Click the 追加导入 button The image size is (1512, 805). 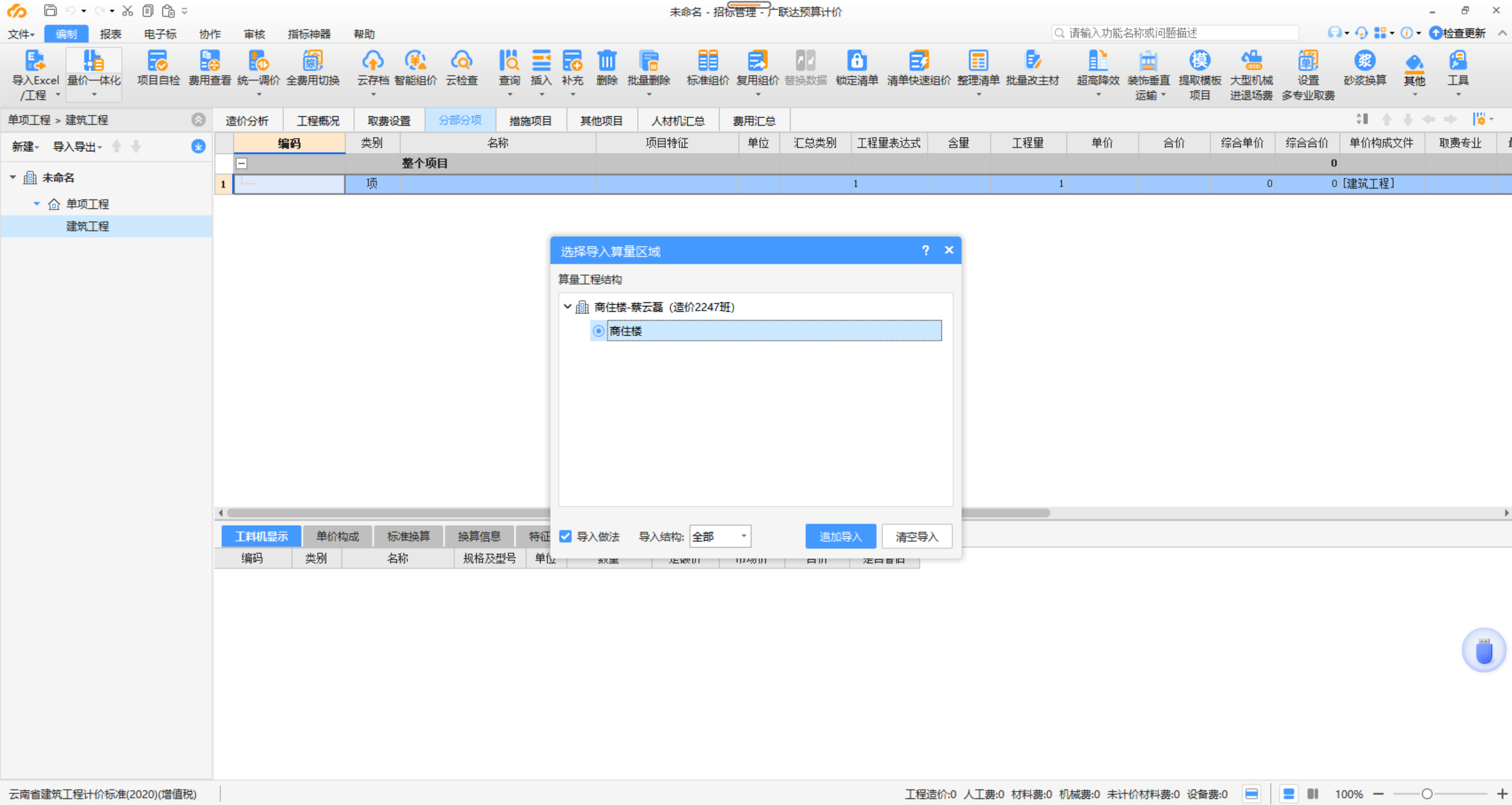tap(840, 536)
